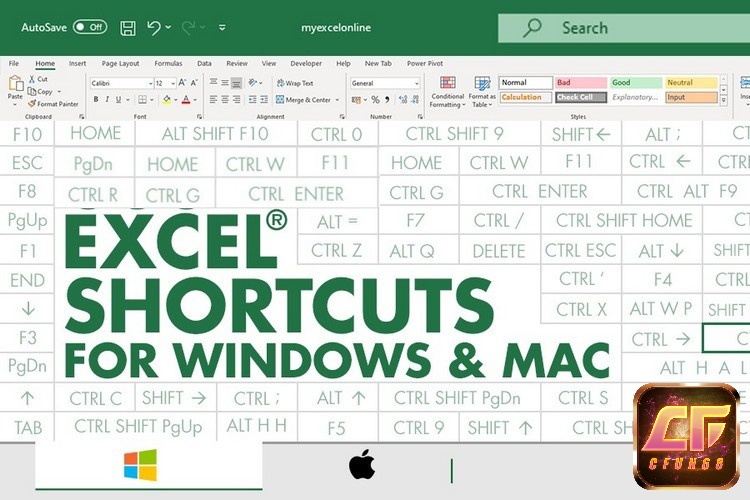The width and height of the screenshot is (750, 500).
Task: Click the Format as Table icon
Action: click(482, 83)
